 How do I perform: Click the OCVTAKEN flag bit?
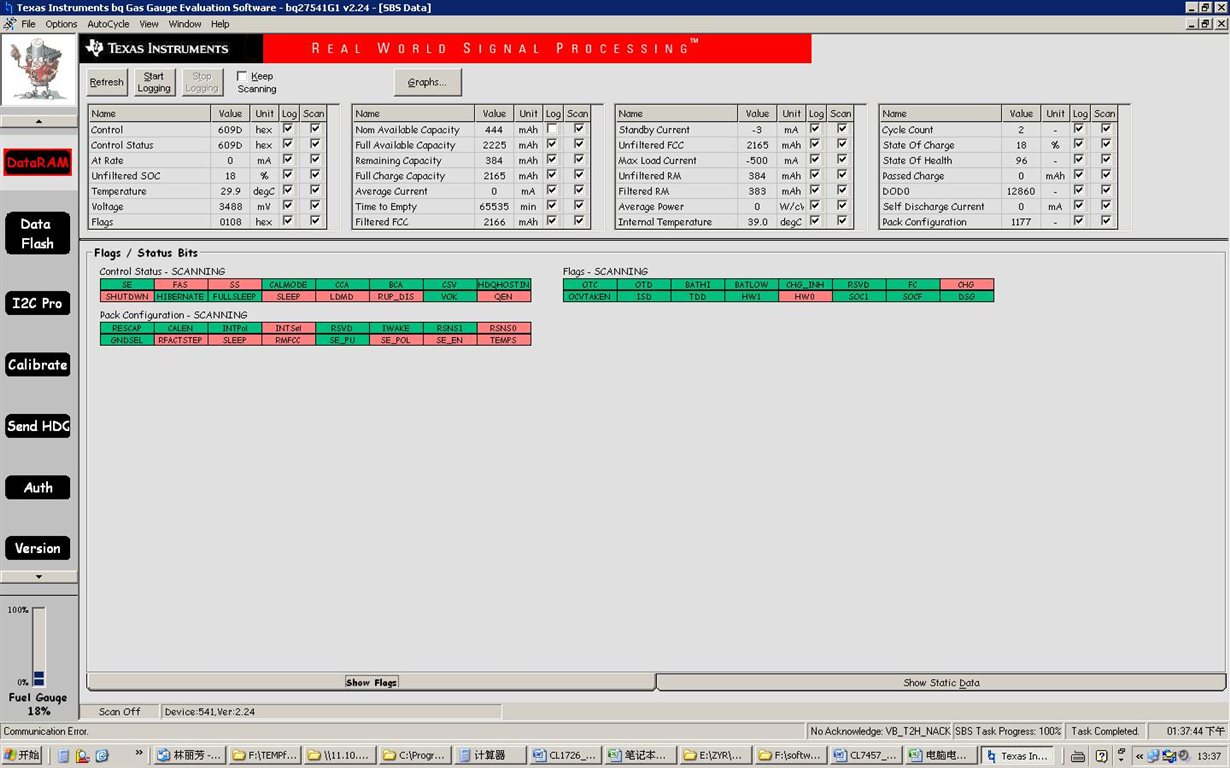(x=590, y=297)
